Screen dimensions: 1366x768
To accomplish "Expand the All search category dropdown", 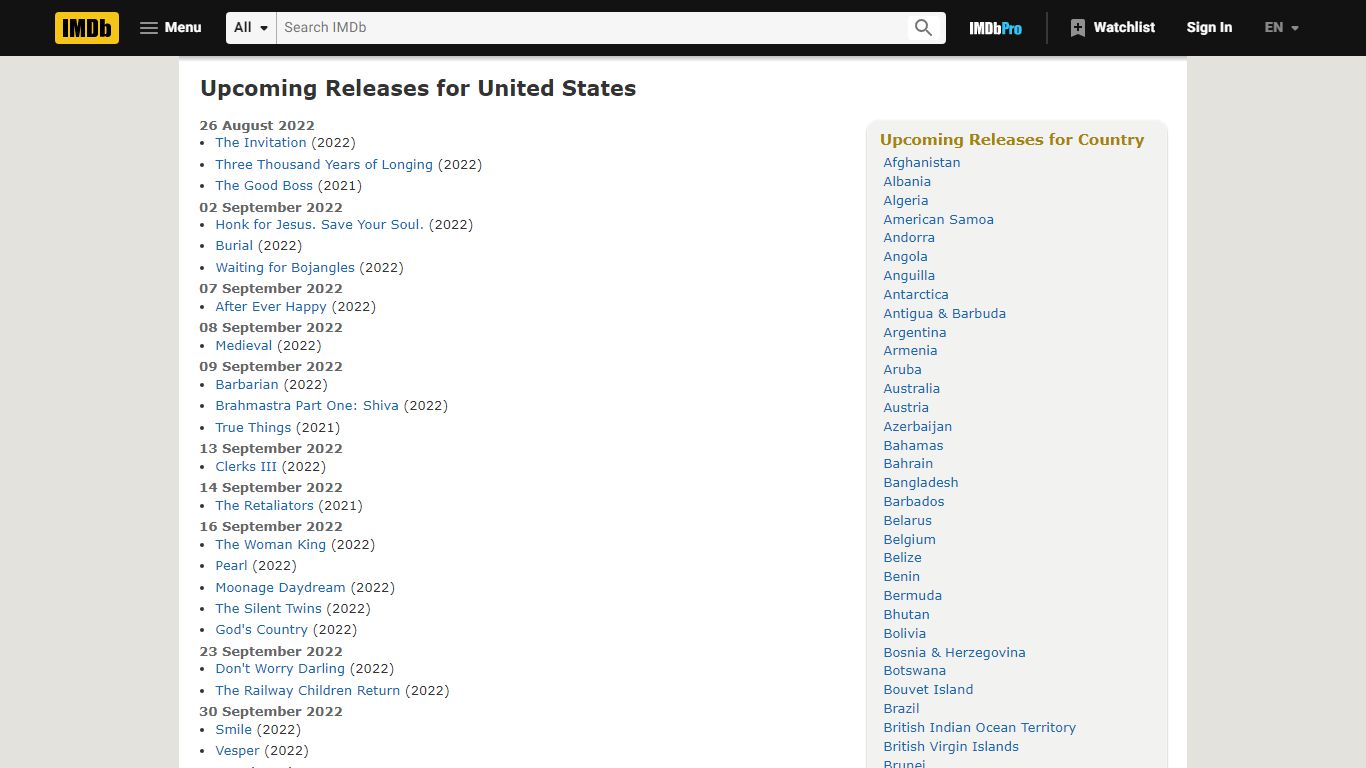I will coord(251,28).
